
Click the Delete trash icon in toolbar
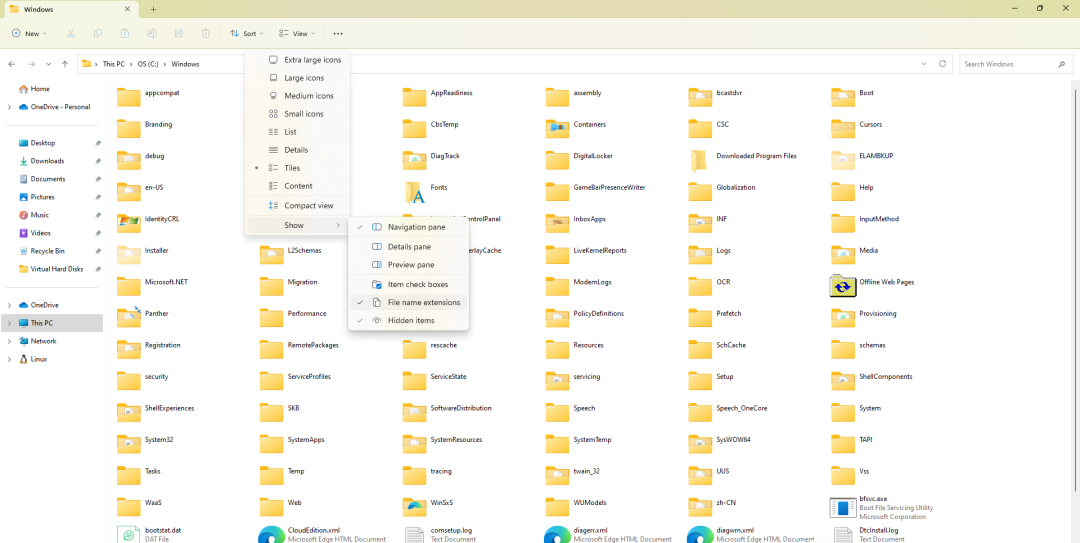[x=205, y=33]
